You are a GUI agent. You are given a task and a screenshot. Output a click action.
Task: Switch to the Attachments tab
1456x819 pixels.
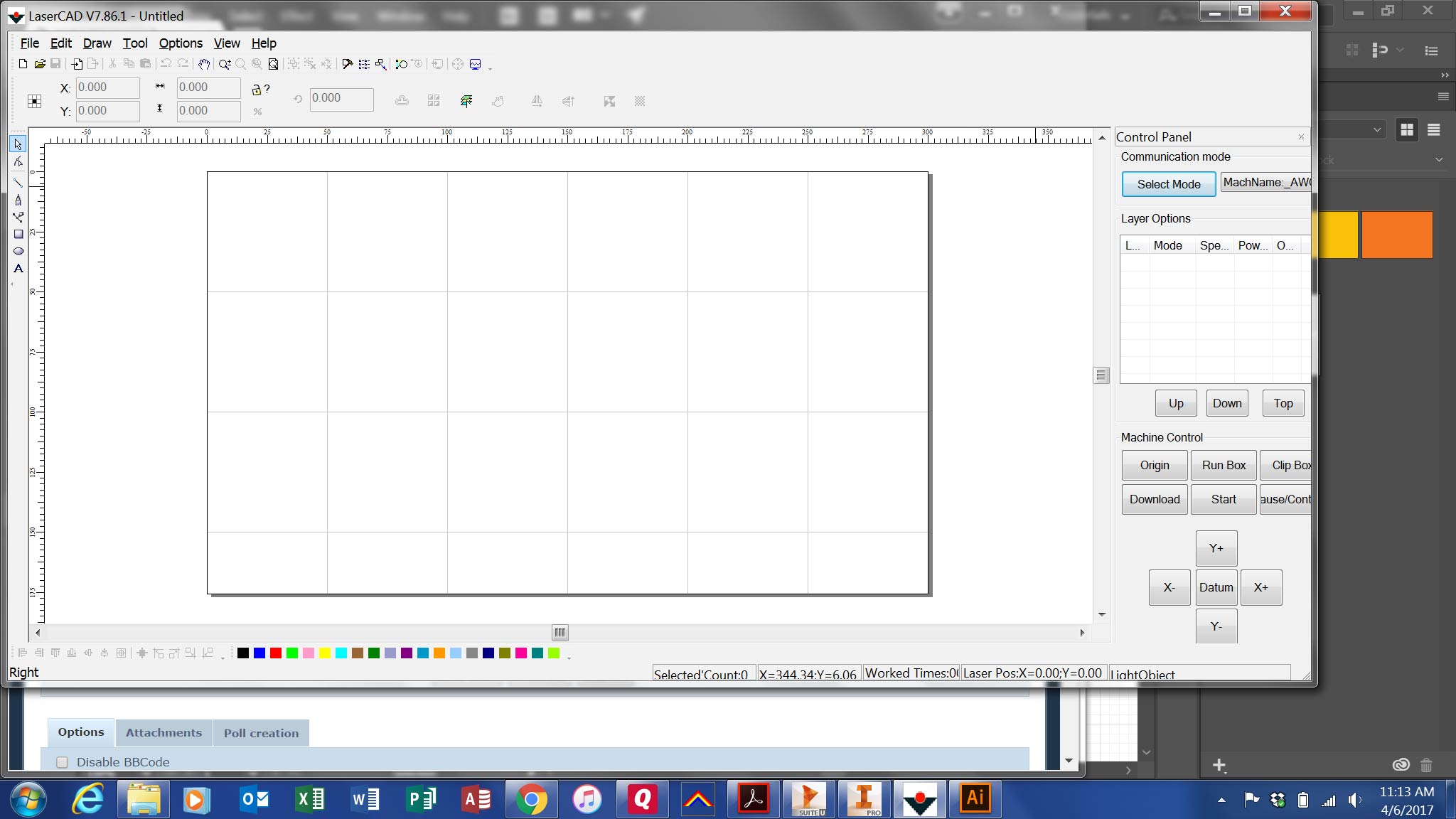[x=164, y=733]
